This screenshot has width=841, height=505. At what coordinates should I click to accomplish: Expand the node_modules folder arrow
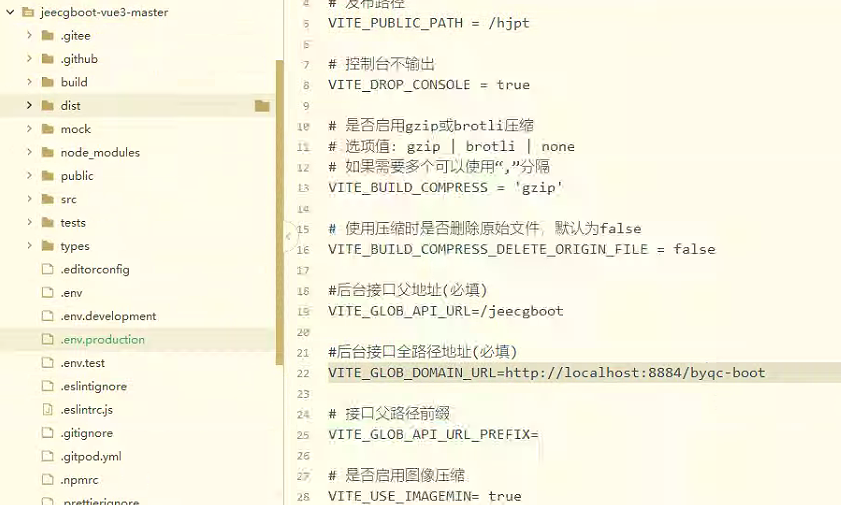tap(29, 152)
